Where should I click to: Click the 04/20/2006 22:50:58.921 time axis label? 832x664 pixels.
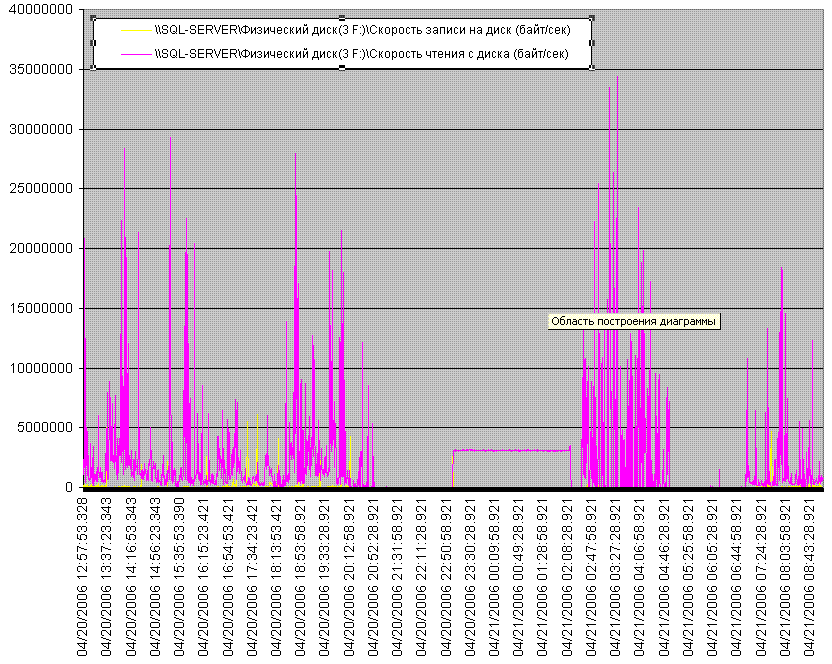click(x=453, y=577)
